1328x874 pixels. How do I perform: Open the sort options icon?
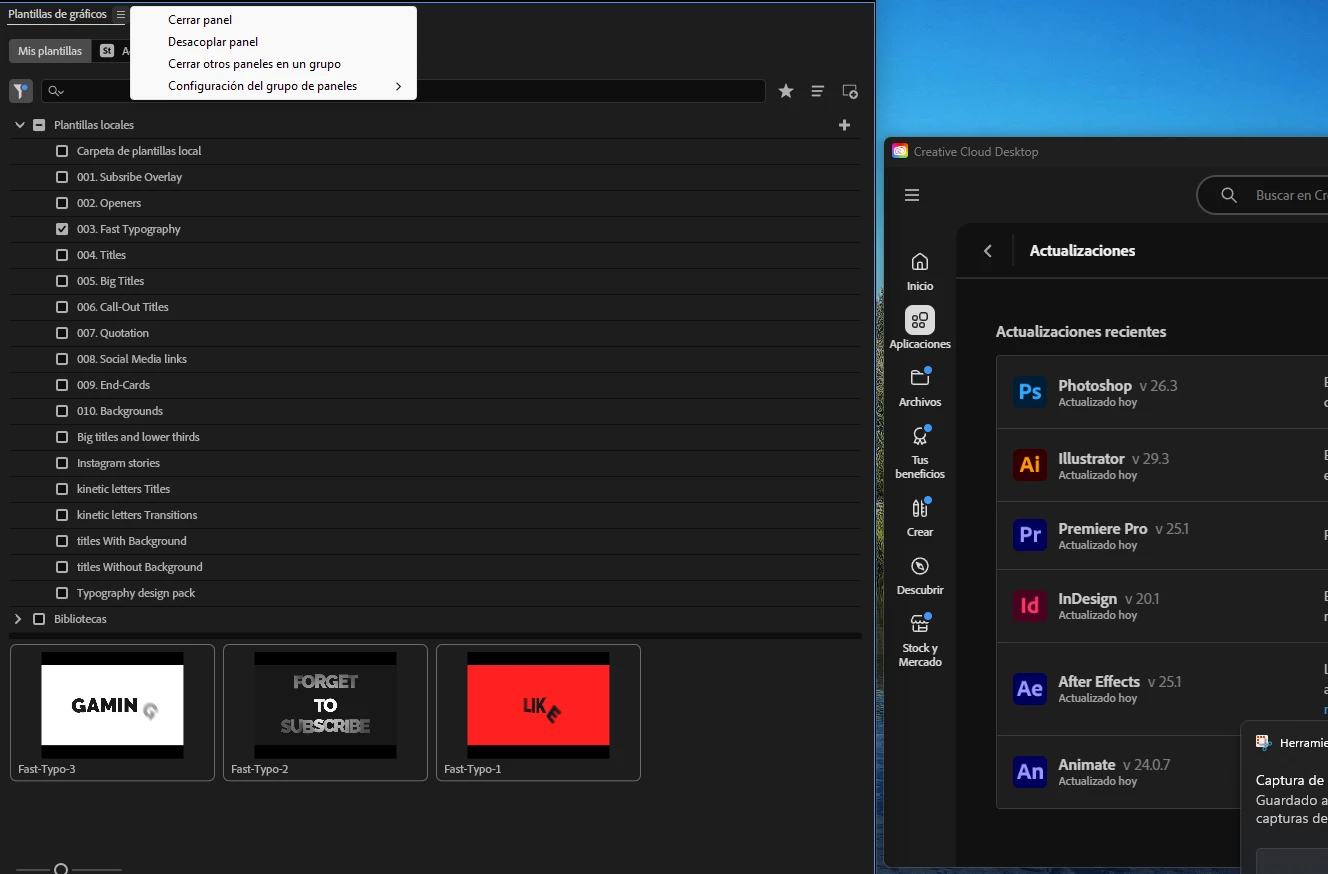818,91
